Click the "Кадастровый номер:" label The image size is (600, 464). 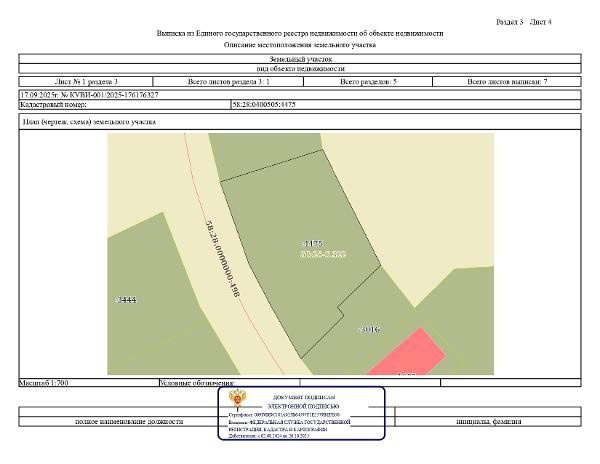(53, 104)
